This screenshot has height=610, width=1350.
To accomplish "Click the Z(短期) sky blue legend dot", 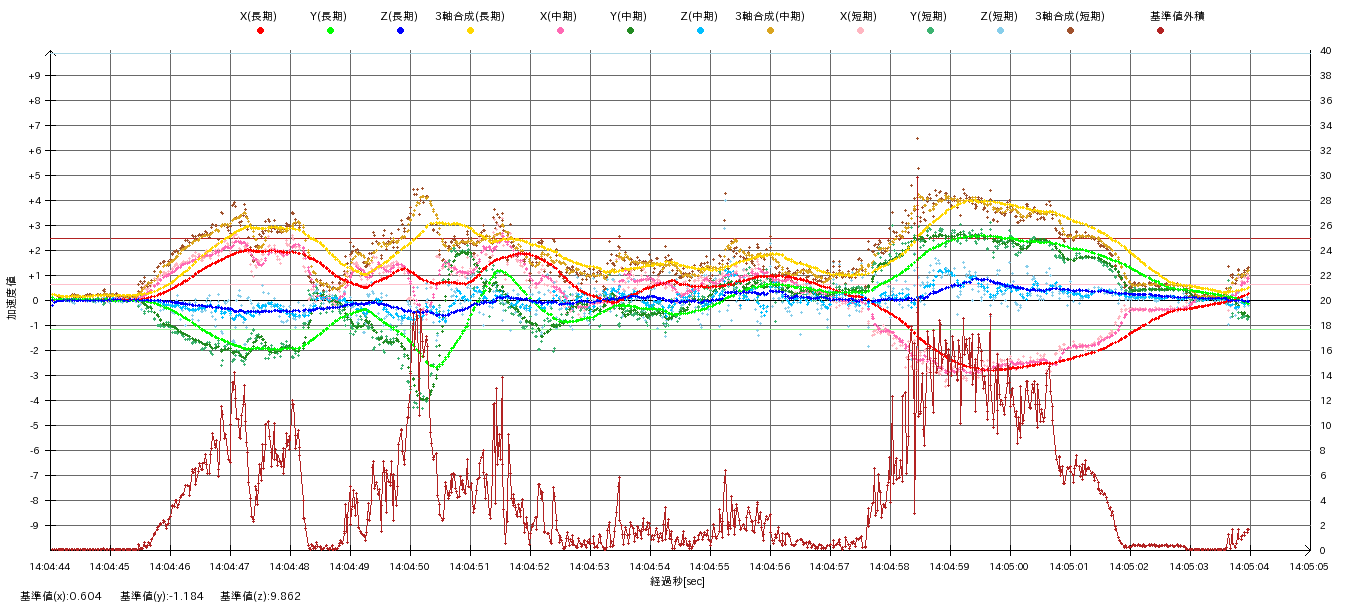I will (1000, 31).
